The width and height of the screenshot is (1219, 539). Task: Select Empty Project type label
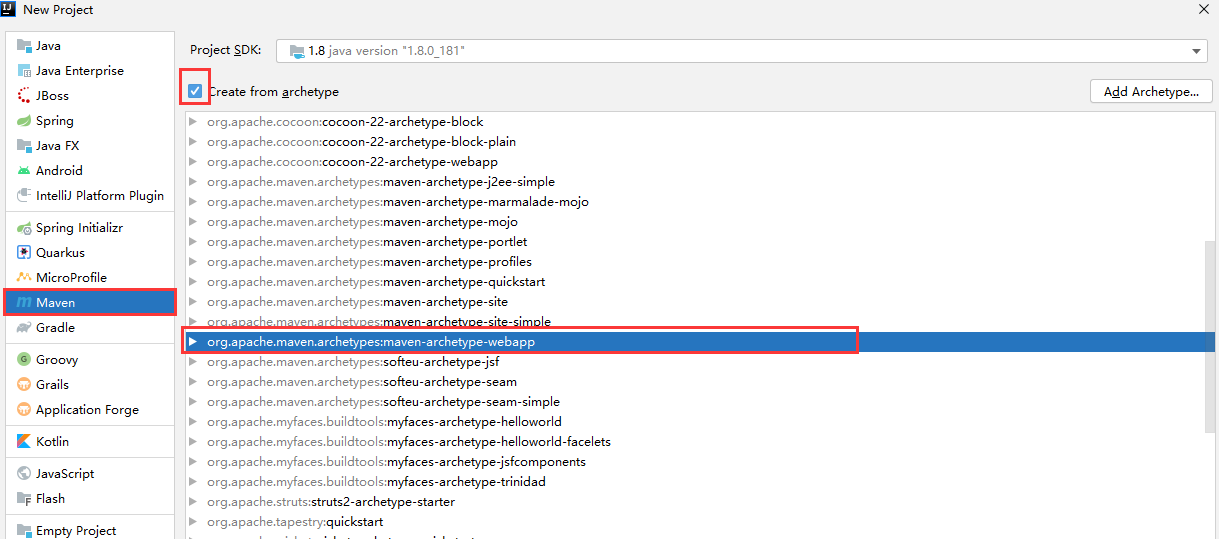point(76,531)
